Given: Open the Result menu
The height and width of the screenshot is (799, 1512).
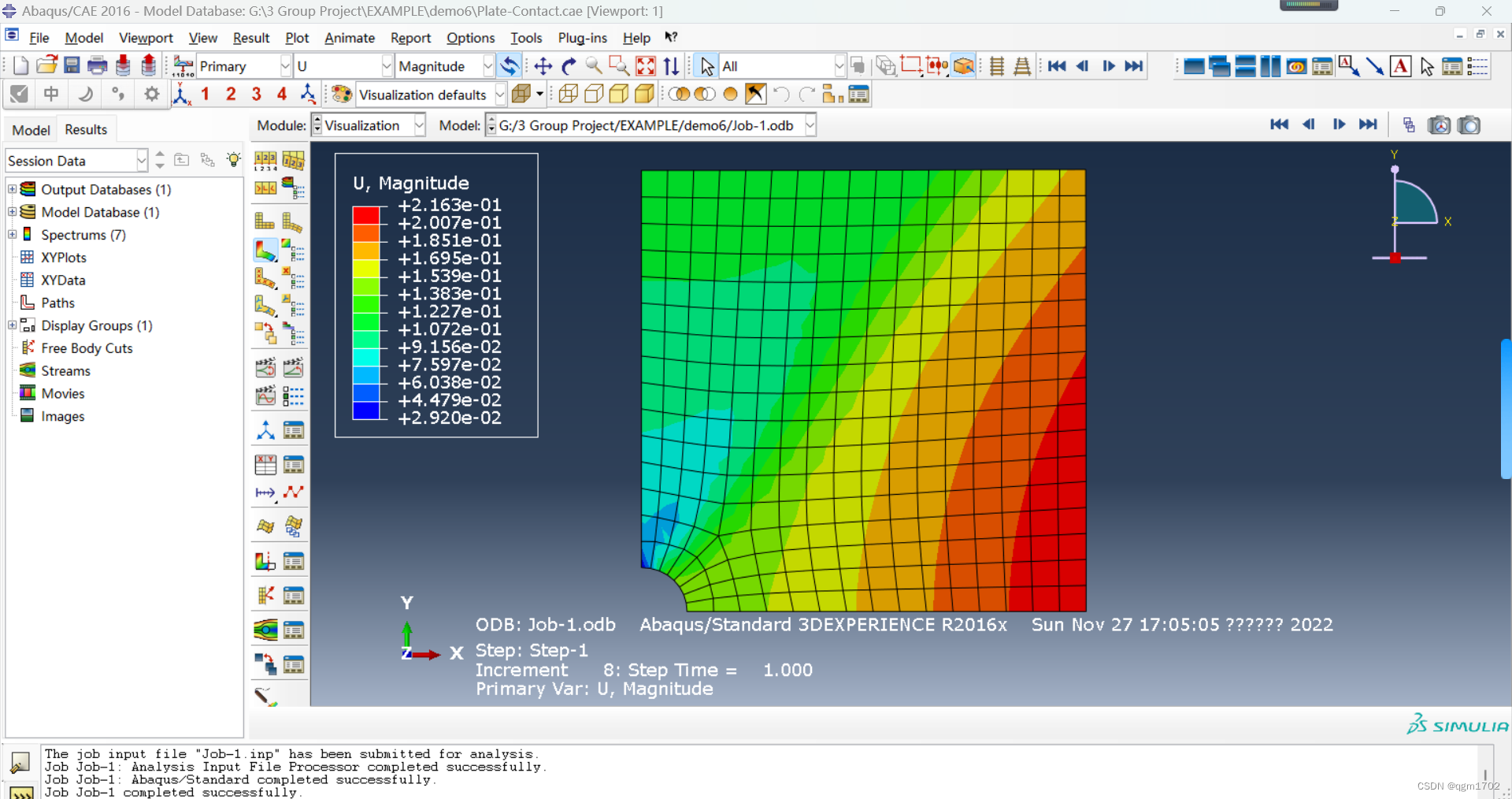Looking at the screenshot, I should point(251,38).
